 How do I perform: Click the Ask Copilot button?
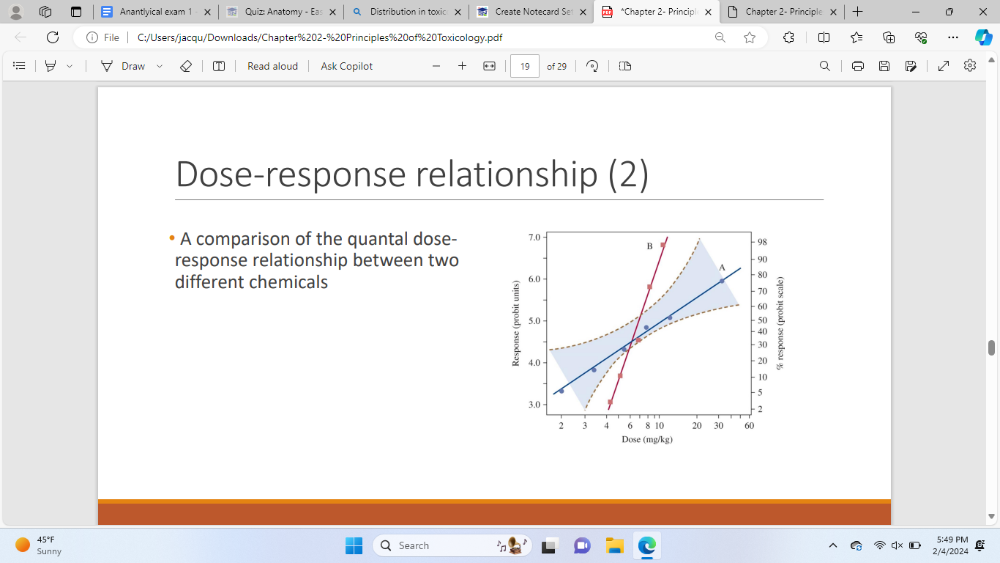[x=346, y=66]
